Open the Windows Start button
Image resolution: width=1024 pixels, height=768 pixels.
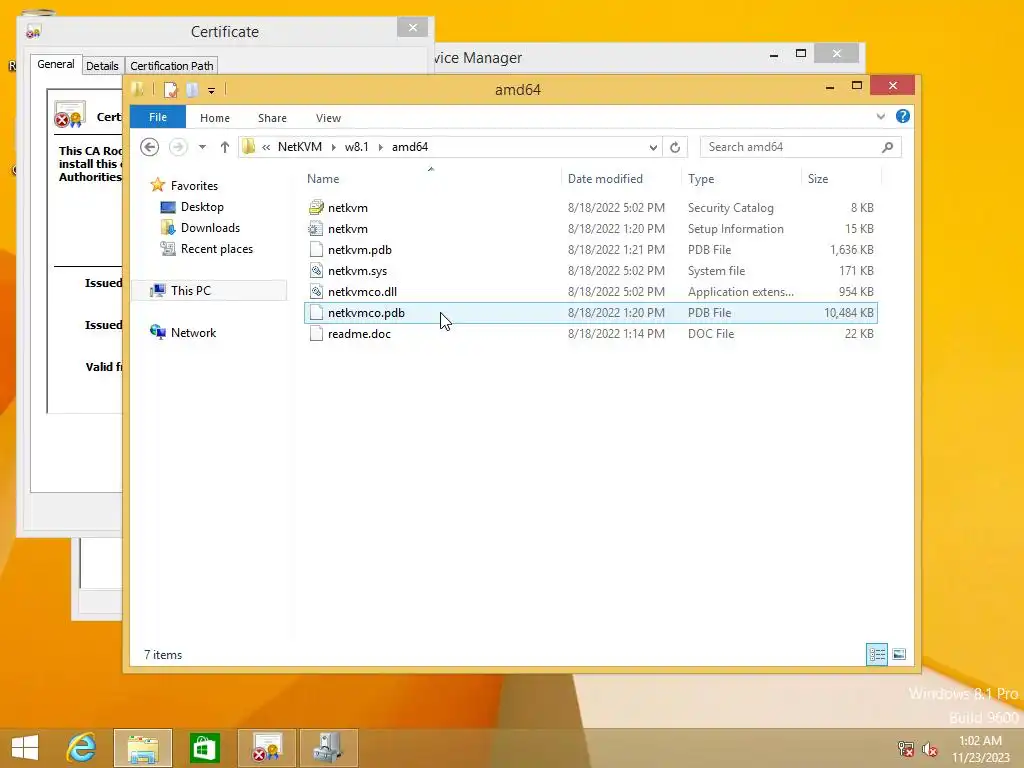[x=25, y=748]
